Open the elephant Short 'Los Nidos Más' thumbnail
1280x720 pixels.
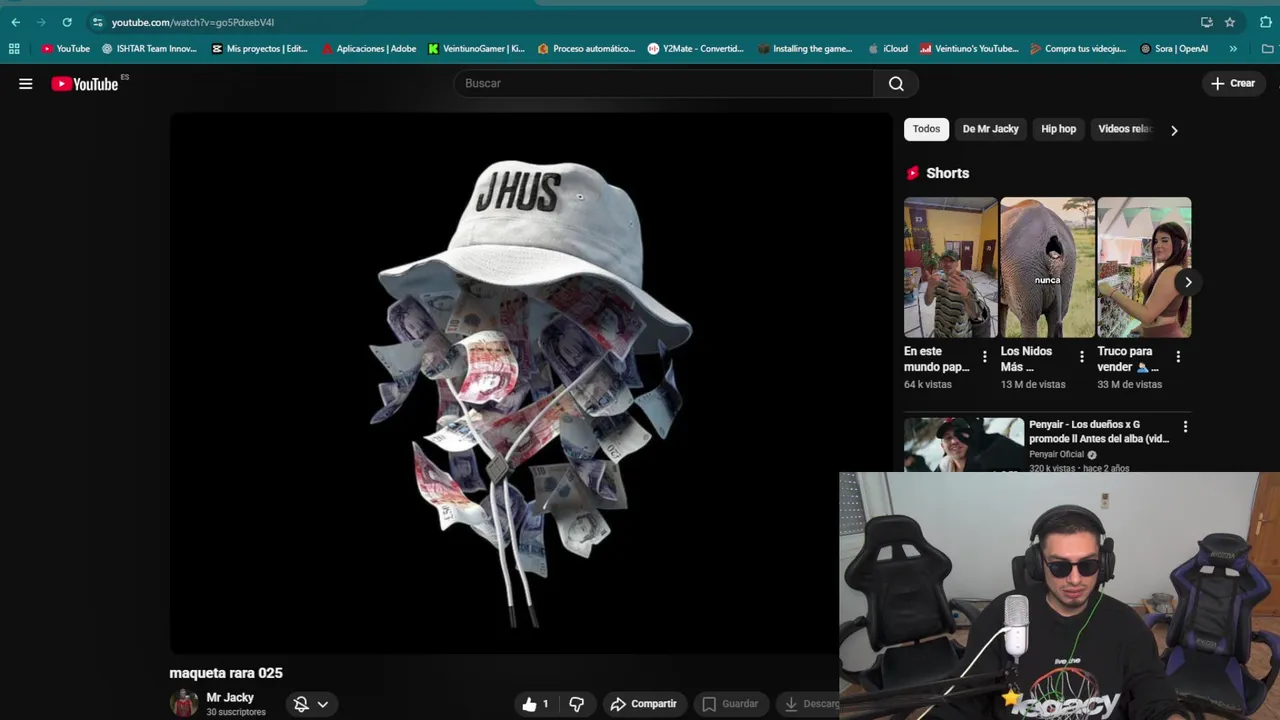1047,267
